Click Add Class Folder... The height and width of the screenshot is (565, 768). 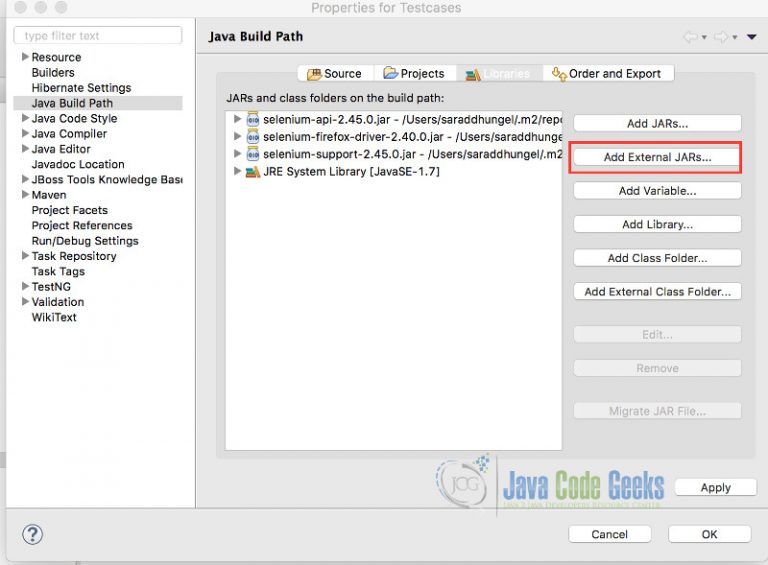click(x=657, y=258)
